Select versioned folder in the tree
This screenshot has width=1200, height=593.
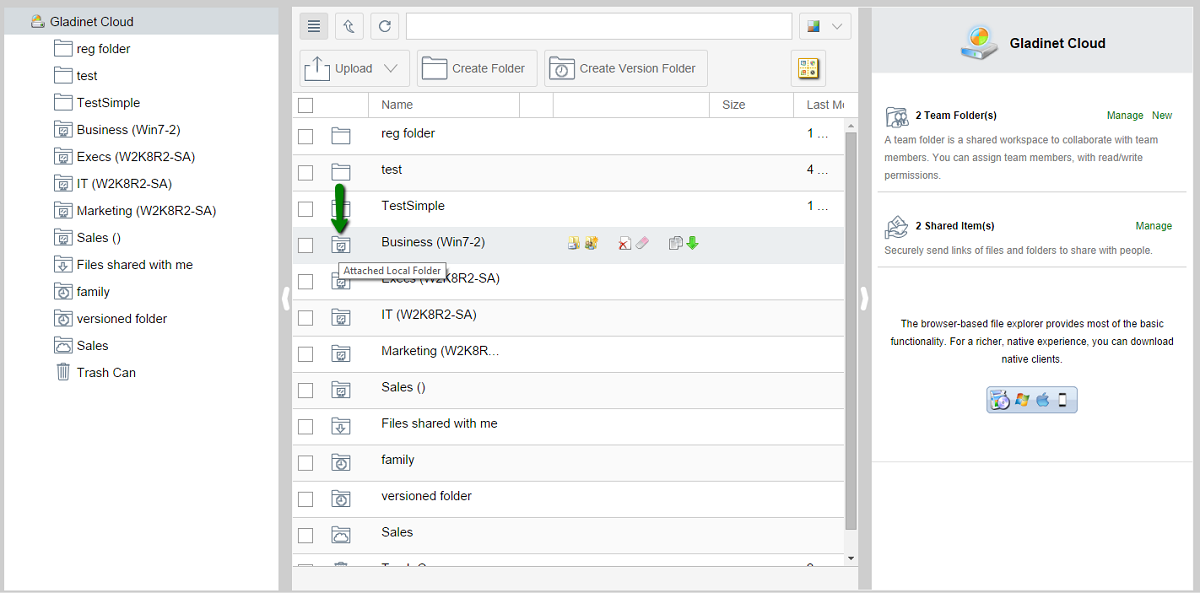[x=122, y=318]
